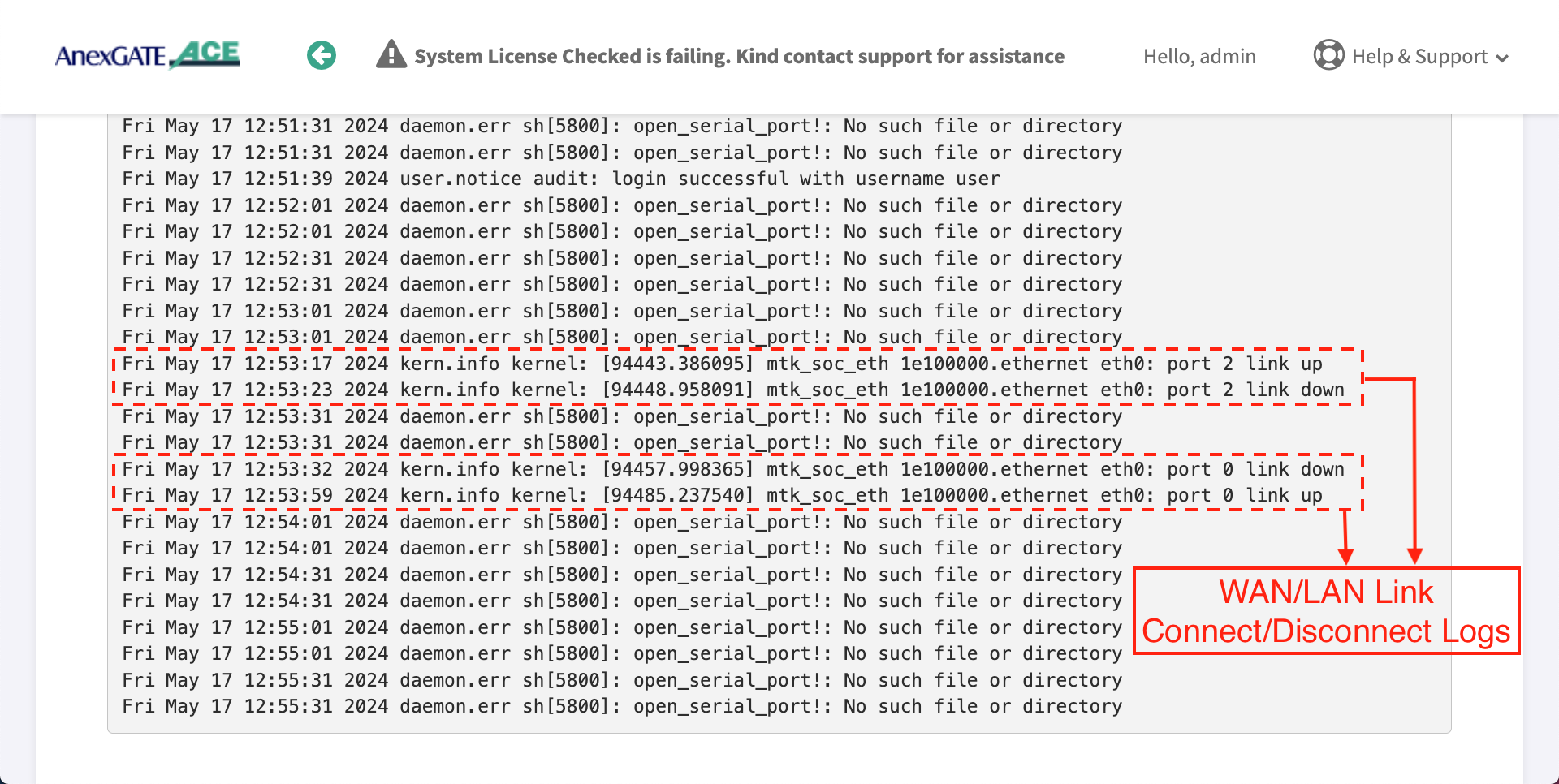
Task: Click the AnexGATE ACE logo
Action: tap(148, 55)
